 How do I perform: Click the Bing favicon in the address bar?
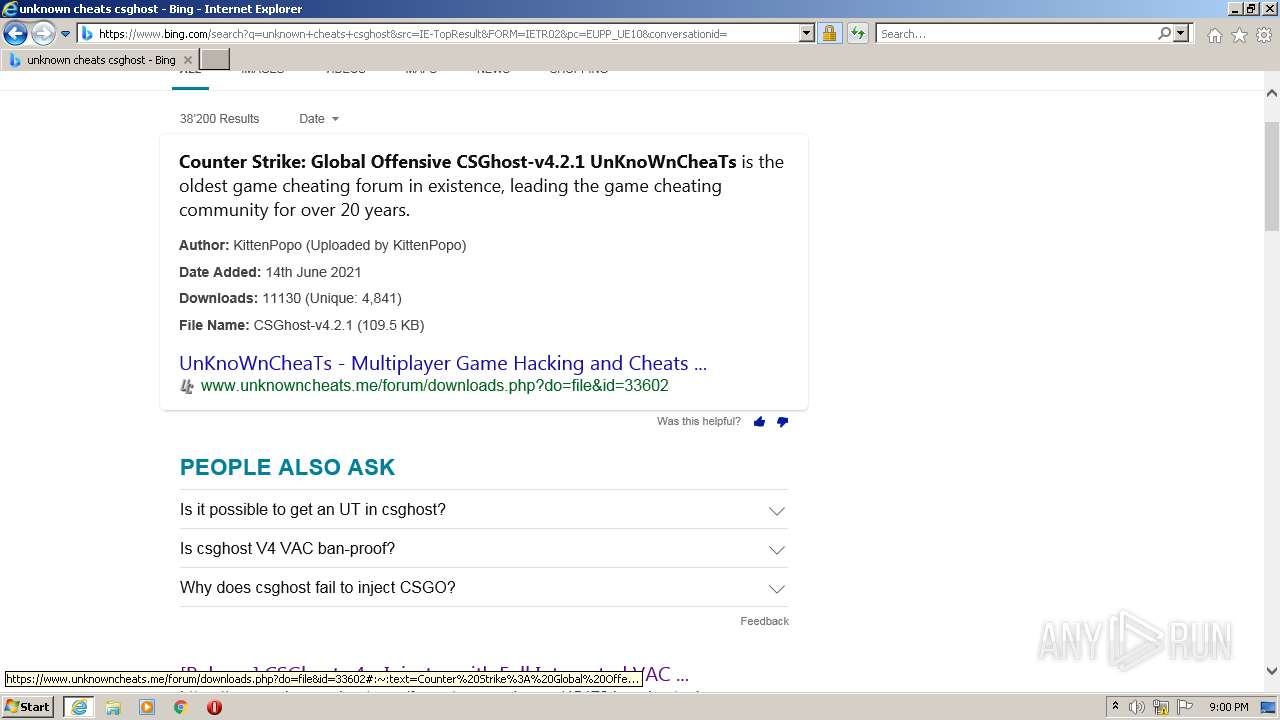(87, 34)
